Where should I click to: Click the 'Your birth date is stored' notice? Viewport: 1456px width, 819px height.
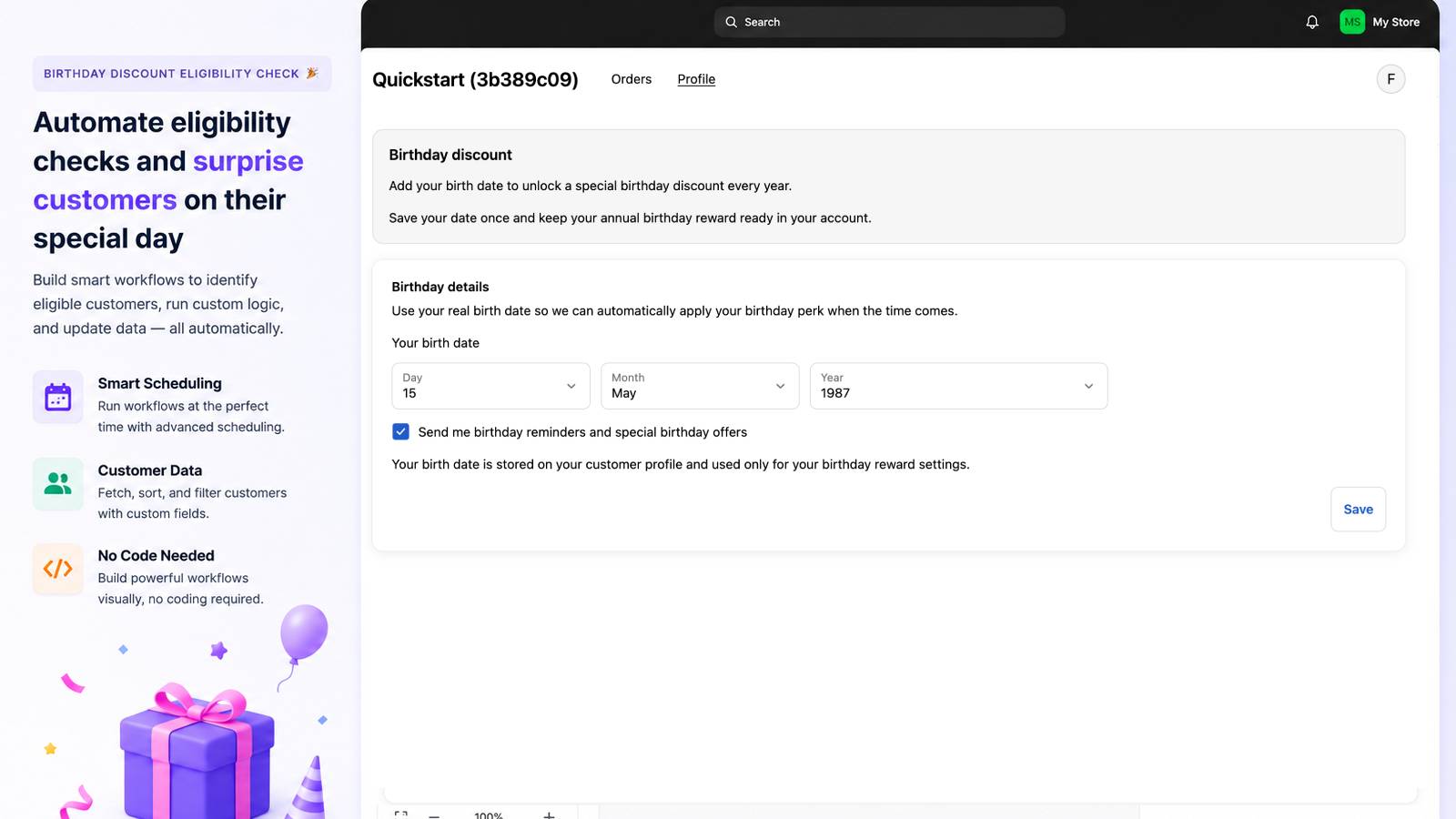pos(681,464)
